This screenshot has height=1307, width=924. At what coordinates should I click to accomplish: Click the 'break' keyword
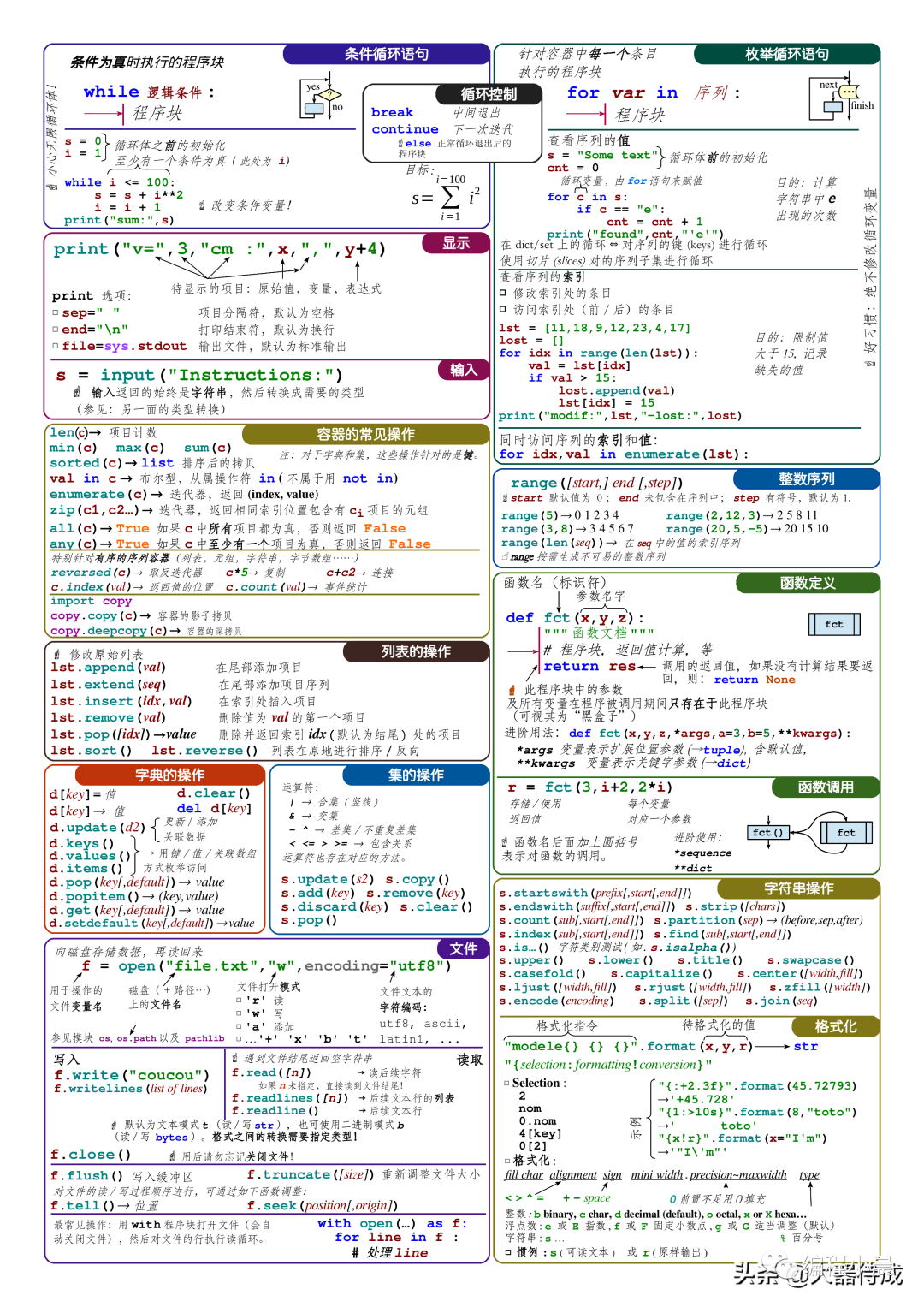(x=392, y=113)
